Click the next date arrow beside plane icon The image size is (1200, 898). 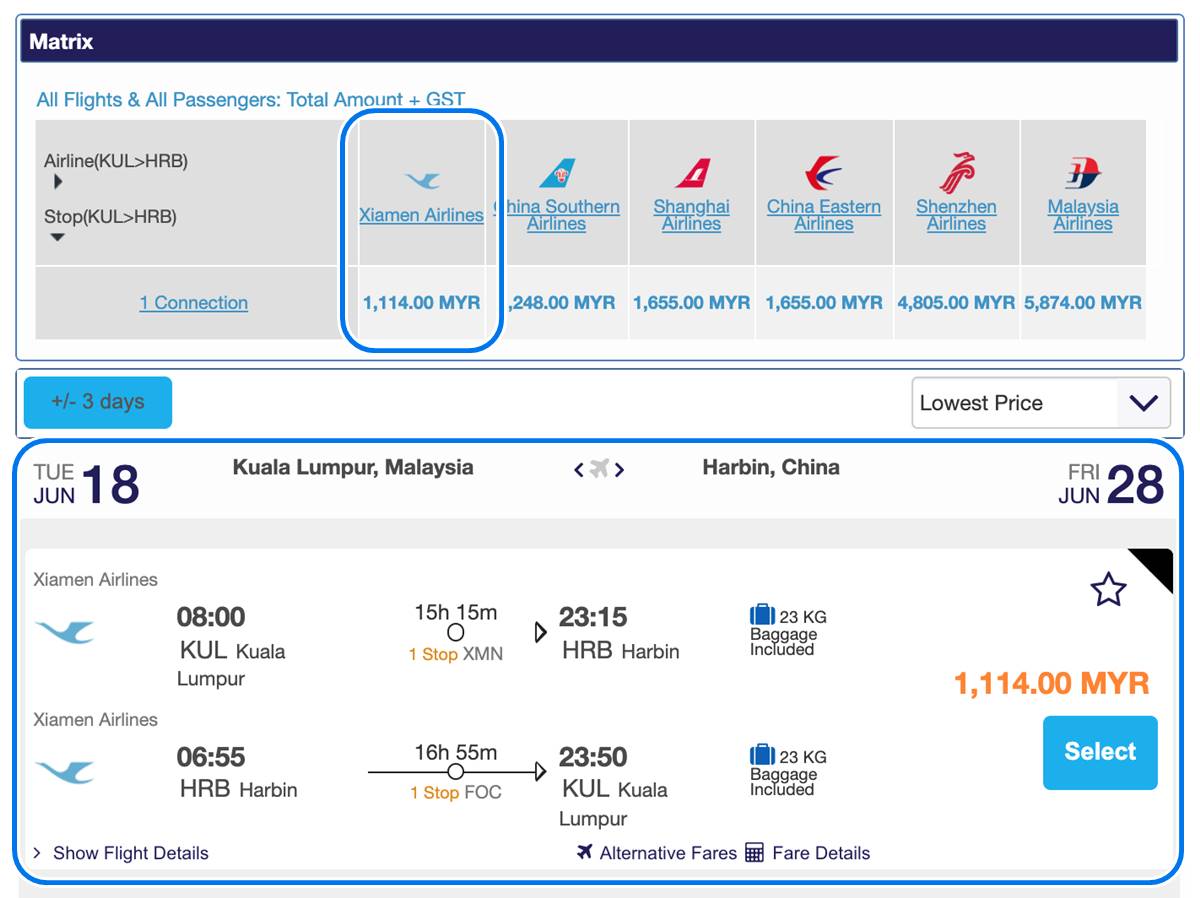(619, 469)
